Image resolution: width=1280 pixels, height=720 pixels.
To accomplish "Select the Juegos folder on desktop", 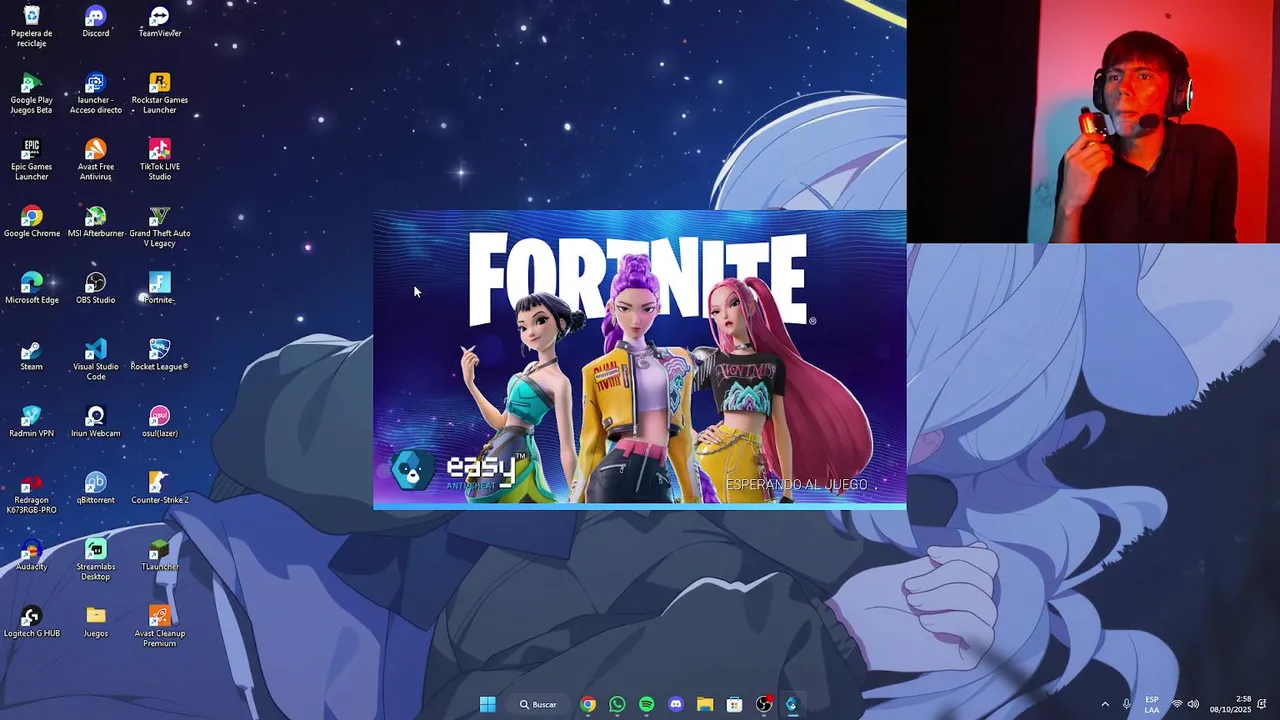I will 95,622.
